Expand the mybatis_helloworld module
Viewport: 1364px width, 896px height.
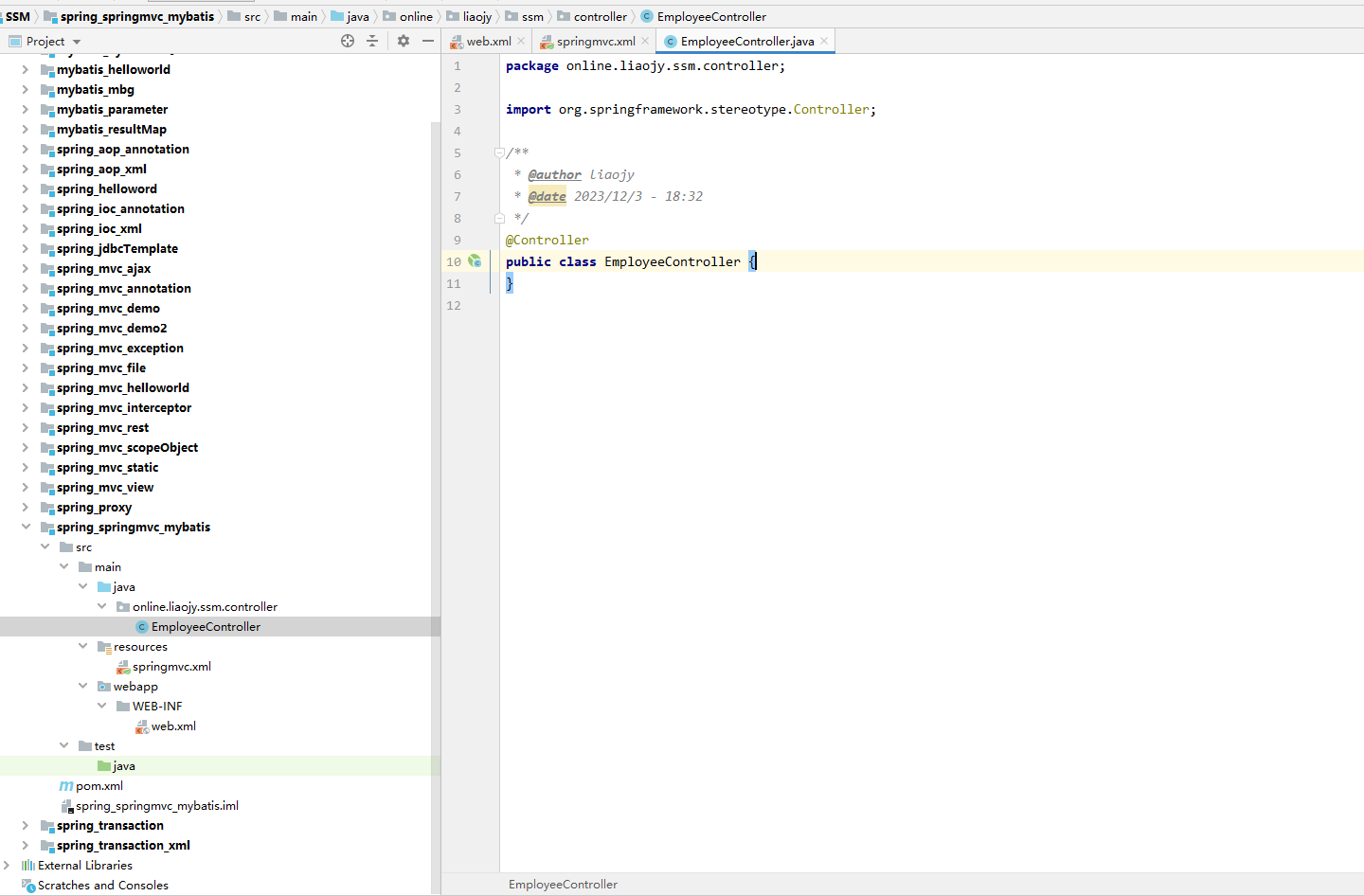26,69
